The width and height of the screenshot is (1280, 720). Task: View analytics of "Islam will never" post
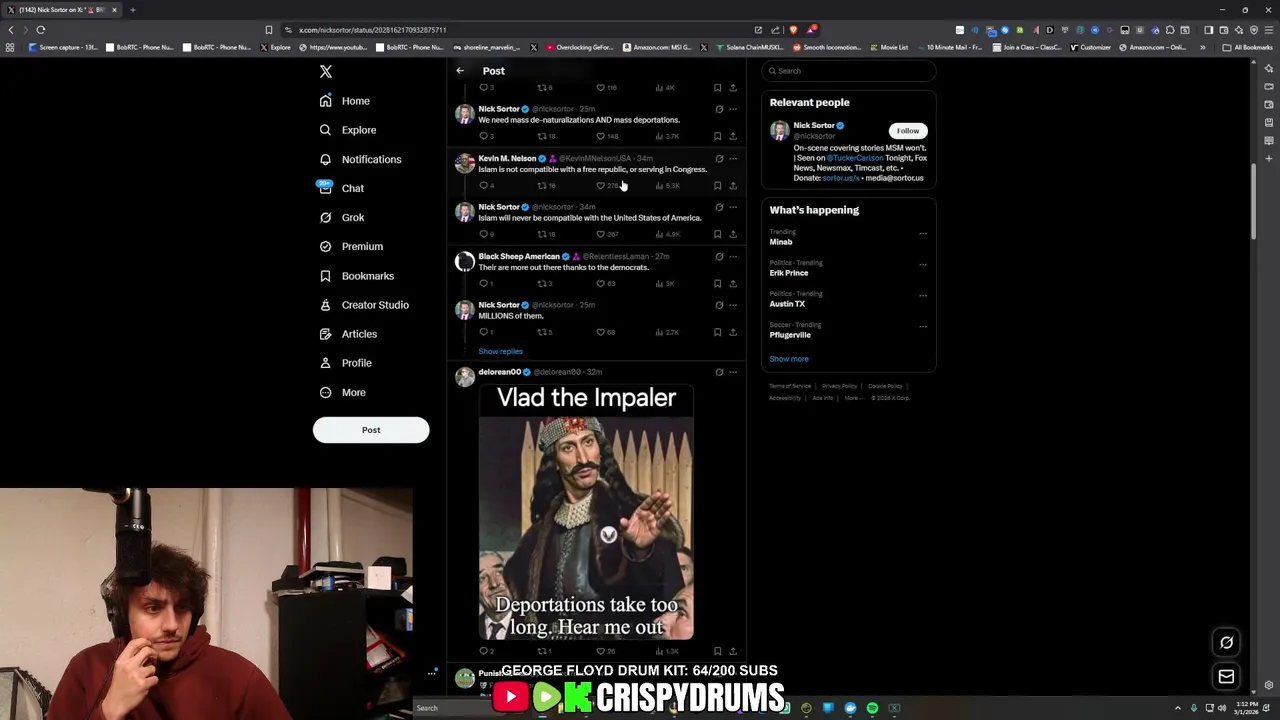[x=668, y=235]
